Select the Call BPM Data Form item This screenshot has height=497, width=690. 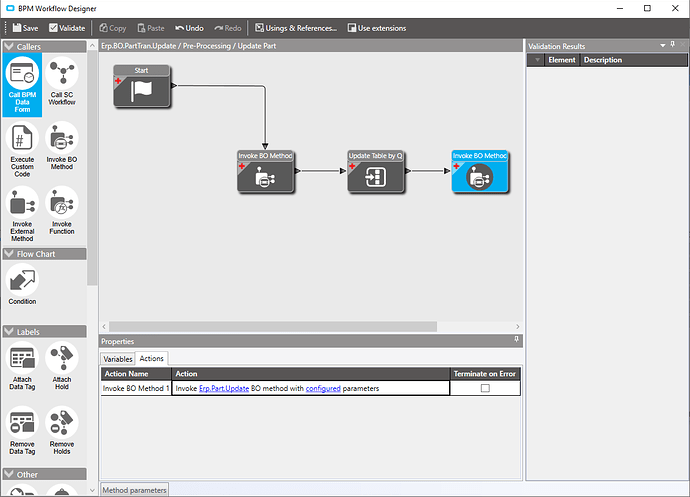point(22,85)
